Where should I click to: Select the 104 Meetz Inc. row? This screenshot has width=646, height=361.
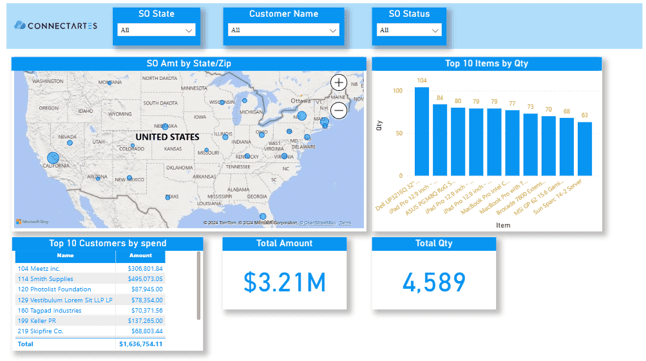click(x=90, y=268)
